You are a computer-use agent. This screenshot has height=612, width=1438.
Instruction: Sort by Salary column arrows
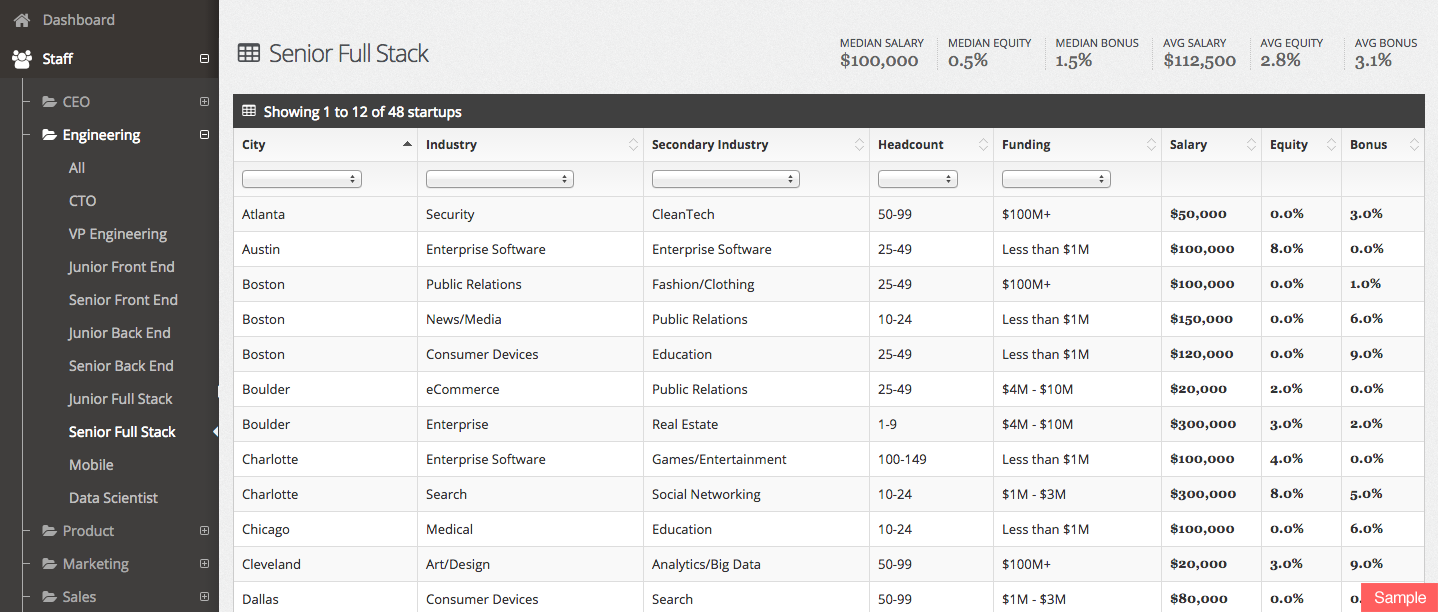[1251, 145]
